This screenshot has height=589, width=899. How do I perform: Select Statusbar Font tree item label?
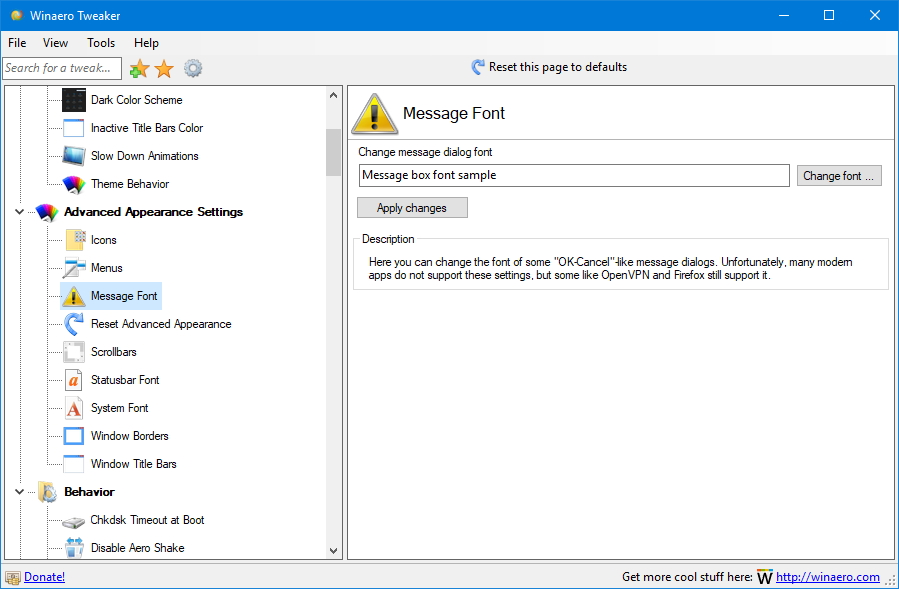coord(125,380)
